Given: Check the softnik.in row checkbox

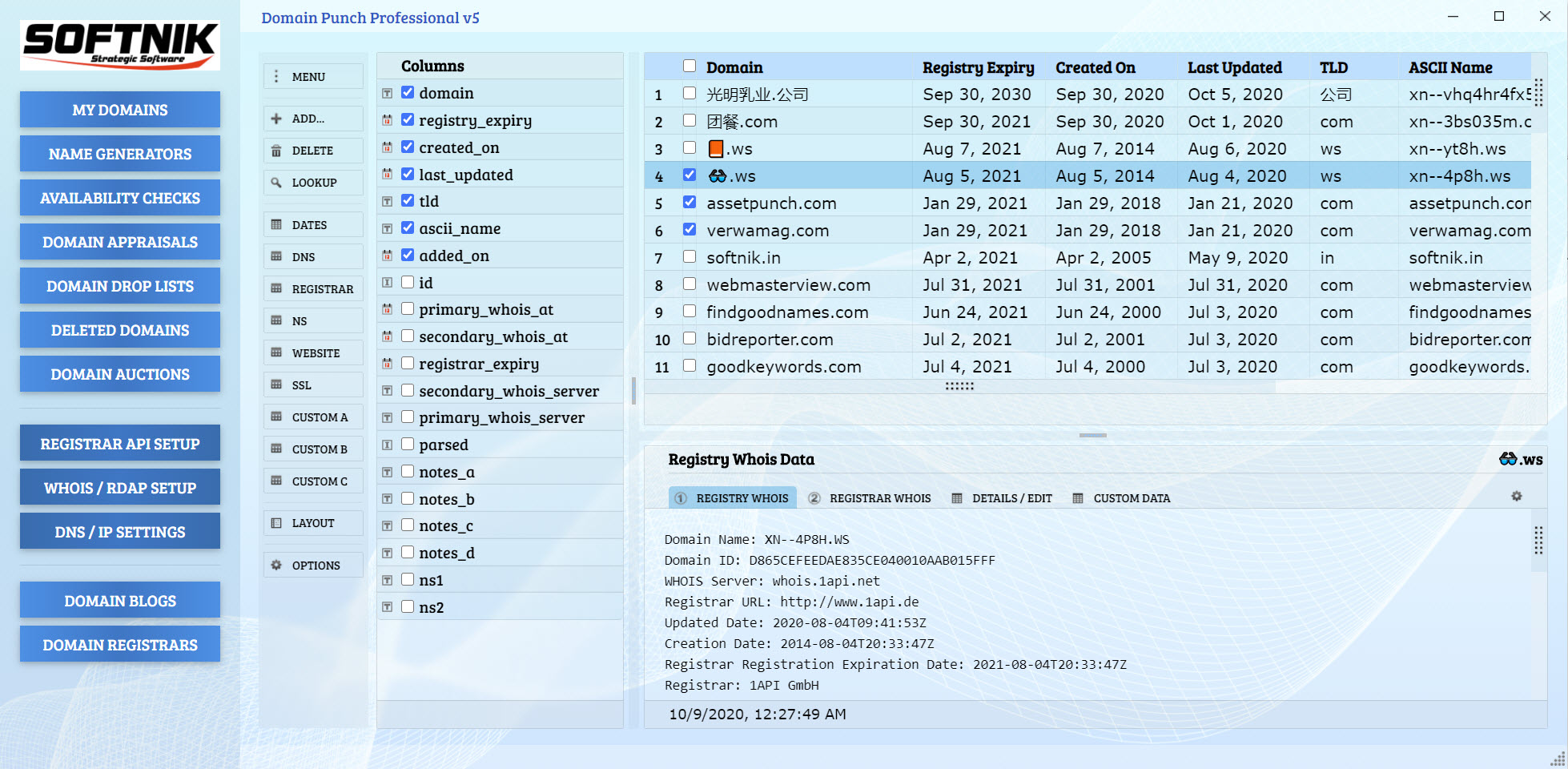Looking at the screenshot, I should [690, 256].
